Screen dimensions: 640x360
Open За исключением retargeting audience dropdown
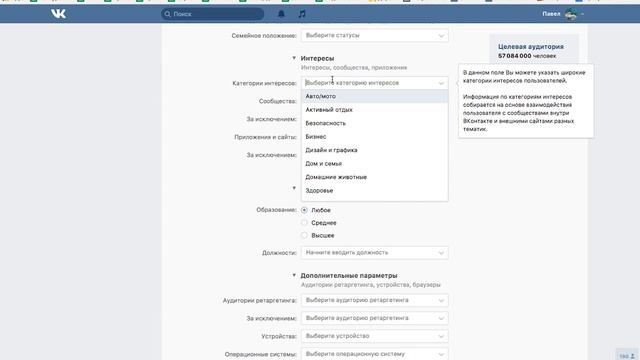pos(374,318)
